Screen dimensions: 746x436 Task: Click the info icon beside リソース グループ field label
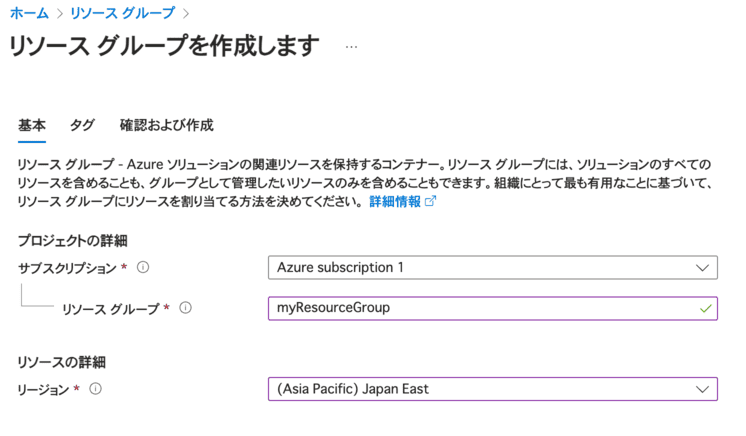click(x=185, y=309)
